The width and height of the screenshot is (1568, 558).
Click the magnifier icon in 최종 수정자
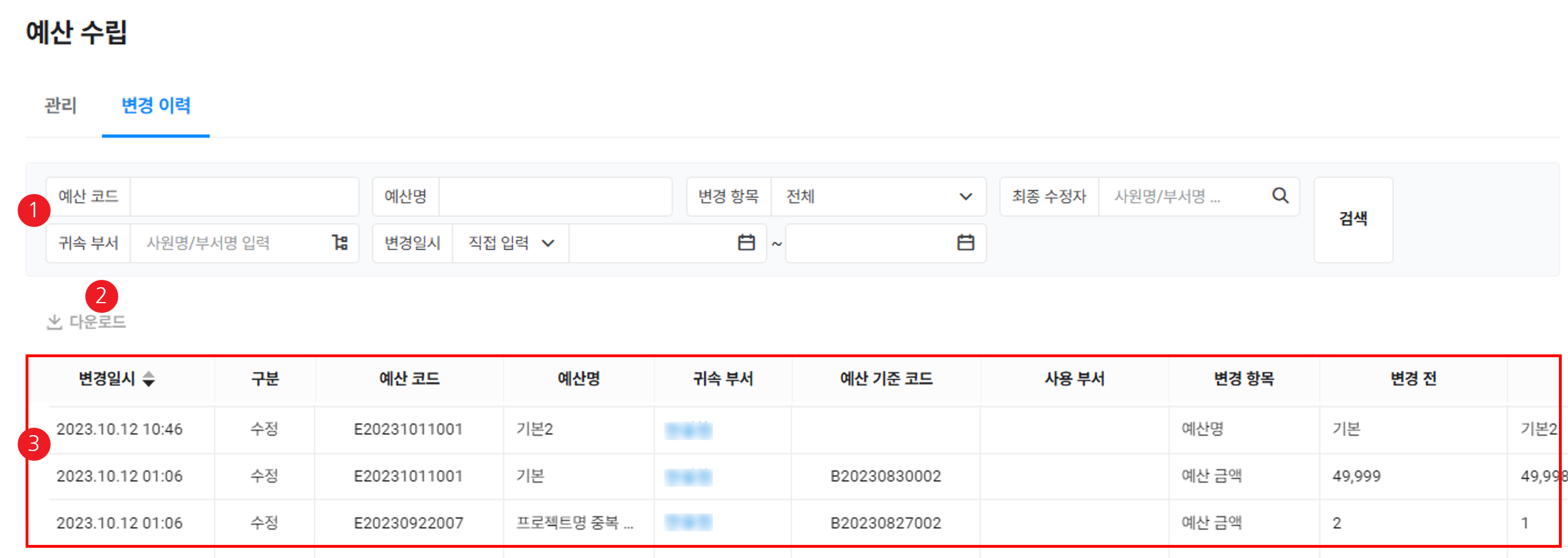pos(1280,196)
